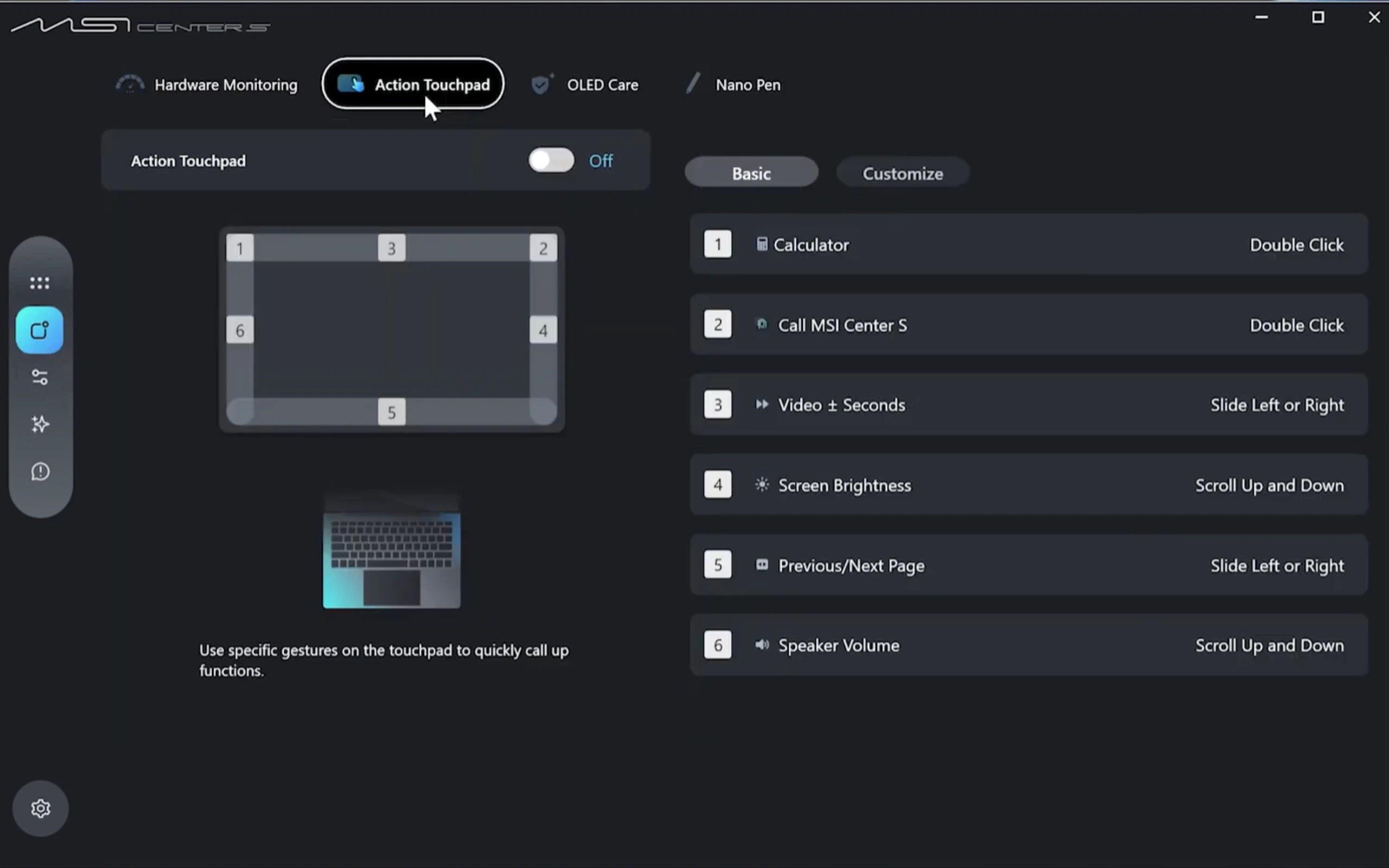1389x868 pixels.
Task: Select touchpad zone 6 on diagram
Action: pyautogui.click(x=240, y=330)
